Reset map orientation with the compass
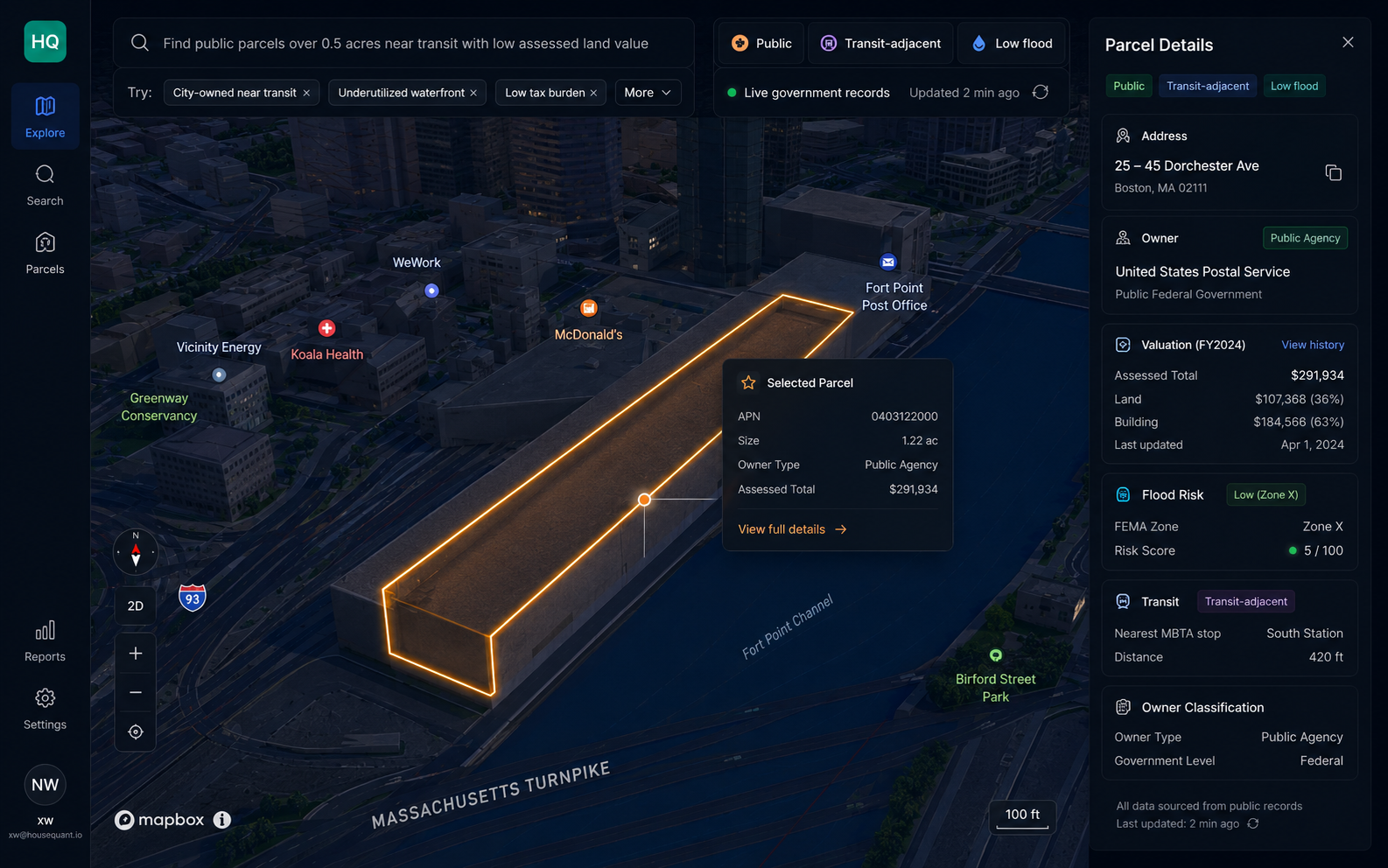This screenshot has height=868, width=1388. (x=136, y=552)
